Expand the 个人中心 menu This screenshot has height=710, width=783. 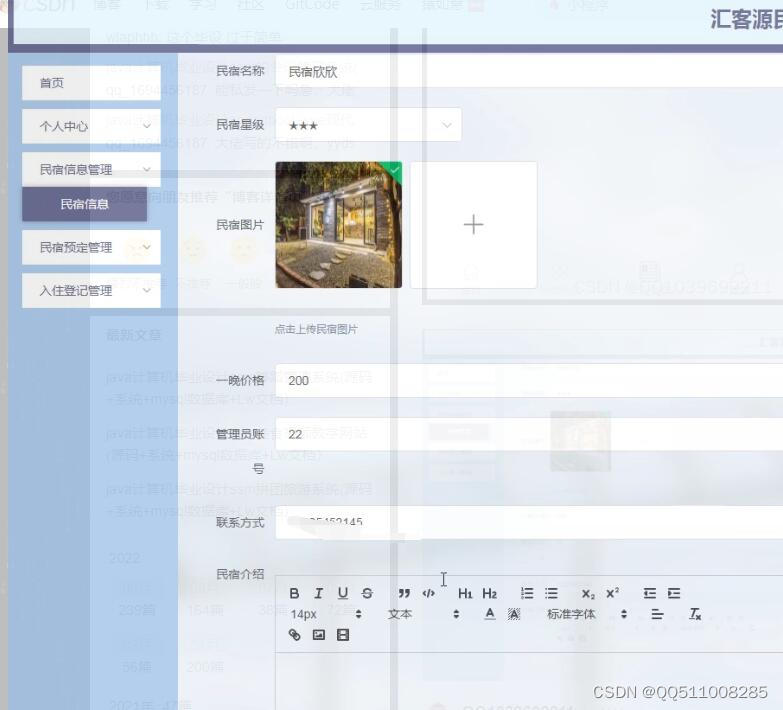point(91,126)
